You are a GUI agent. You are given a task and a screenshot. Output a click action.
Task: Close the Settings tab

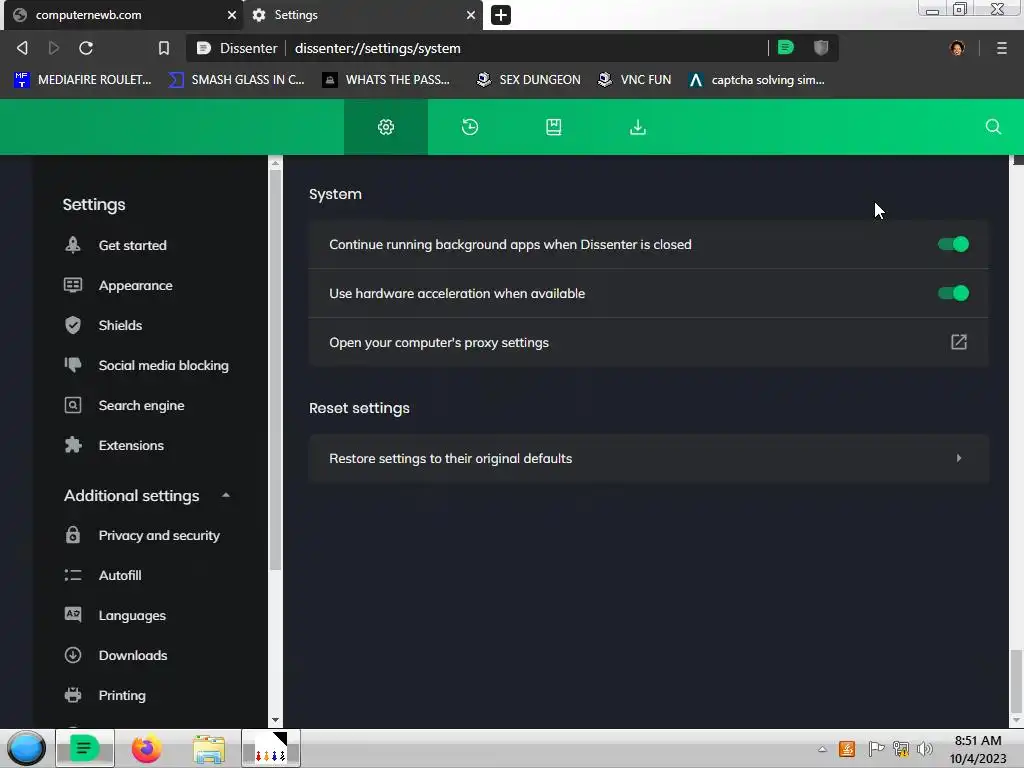tap(471, 14)
